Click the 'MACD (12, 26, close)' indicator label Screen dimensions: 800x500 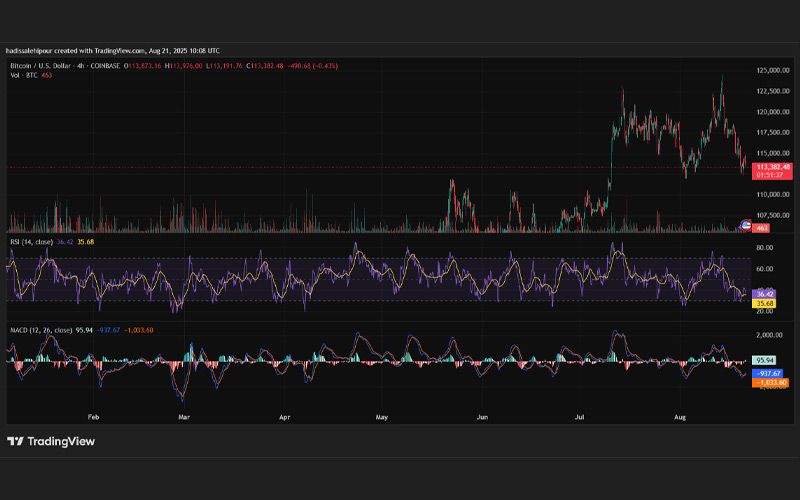coord(41,330)
